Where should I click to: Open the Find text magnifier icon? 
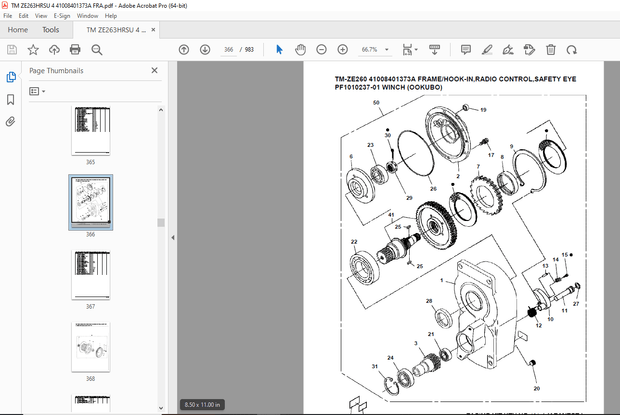click(x=97, y=49)
